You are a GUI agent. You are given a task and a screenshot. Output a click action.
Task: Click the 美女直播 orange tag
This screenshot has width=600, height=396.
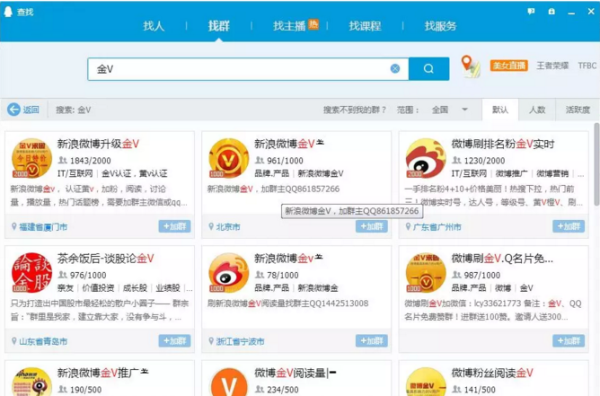tap(509, 65)
